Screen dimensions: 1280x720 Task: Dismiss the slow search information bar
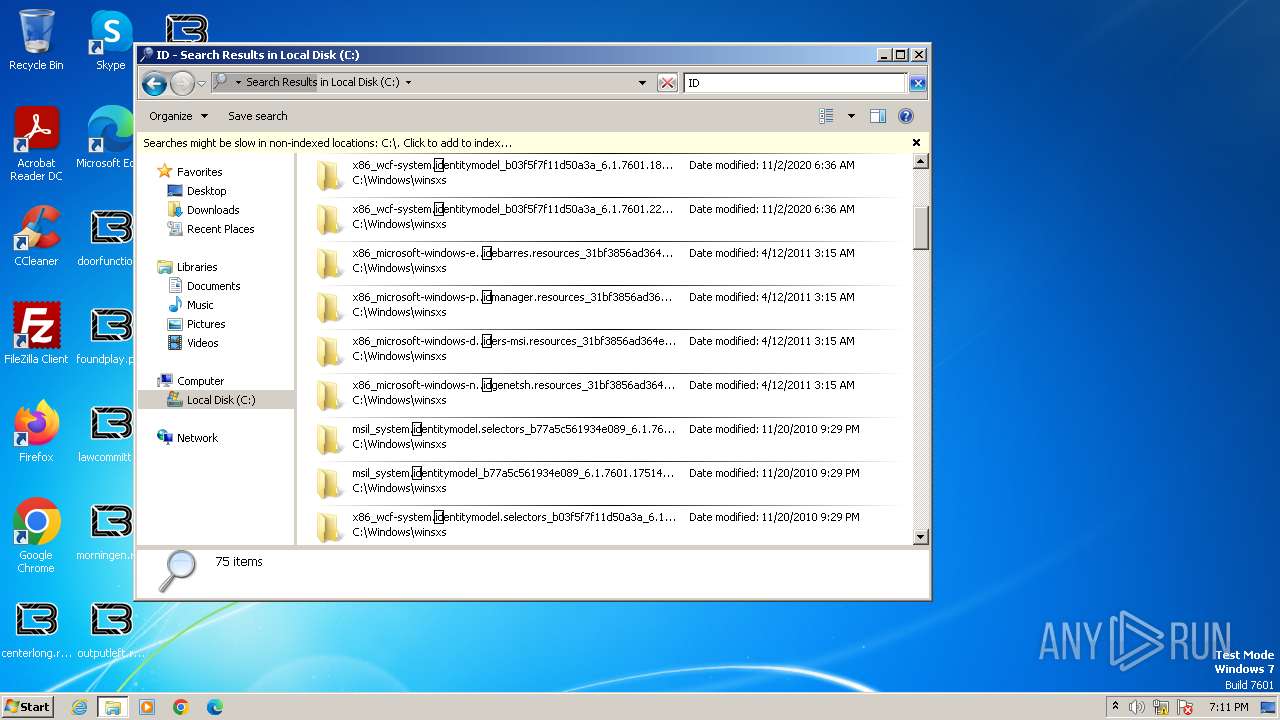(x=916, y=143)
